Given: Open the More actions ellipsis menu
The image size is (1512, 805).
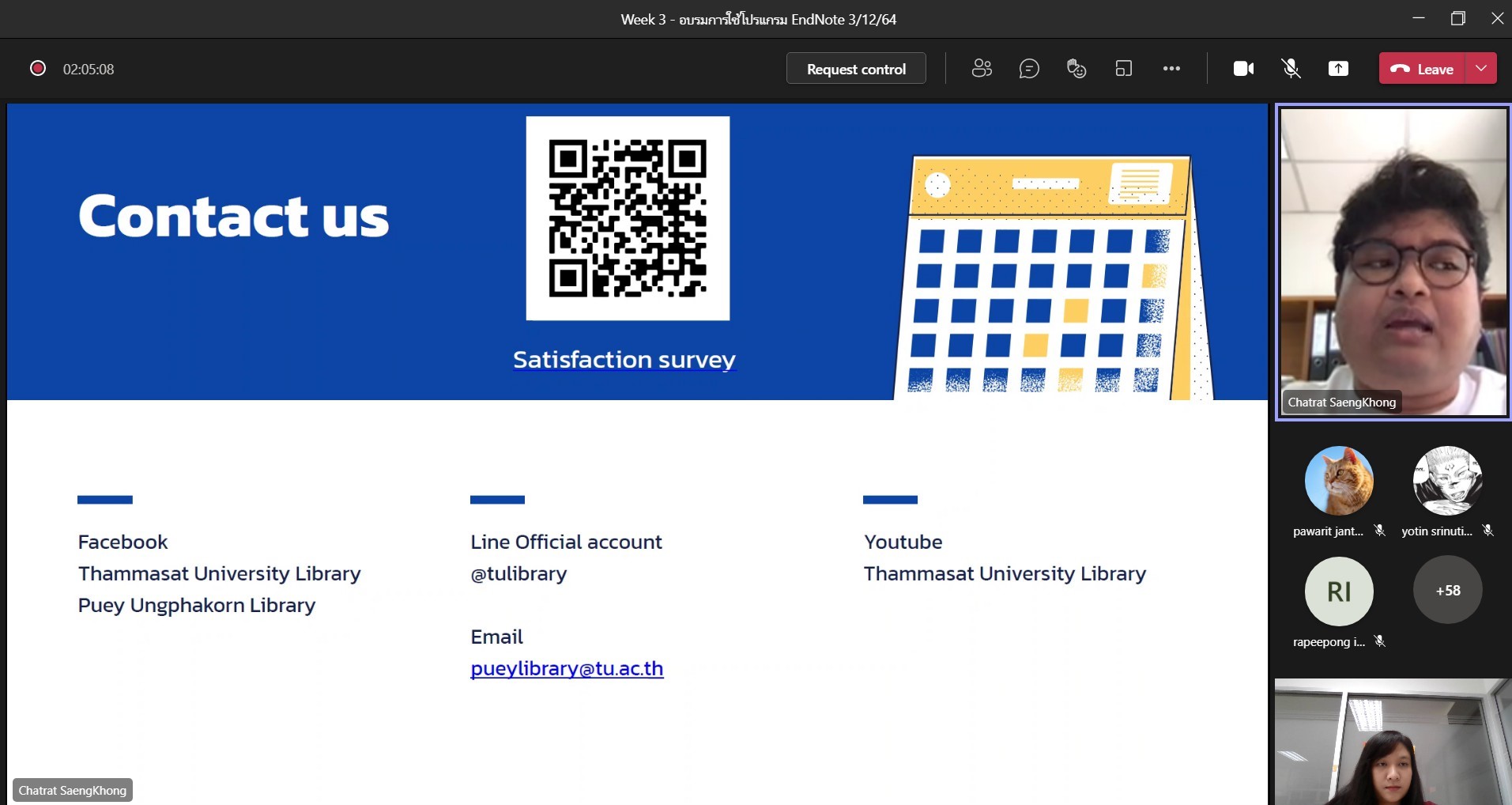Looking at the screenshot, I should (1171, 69).
